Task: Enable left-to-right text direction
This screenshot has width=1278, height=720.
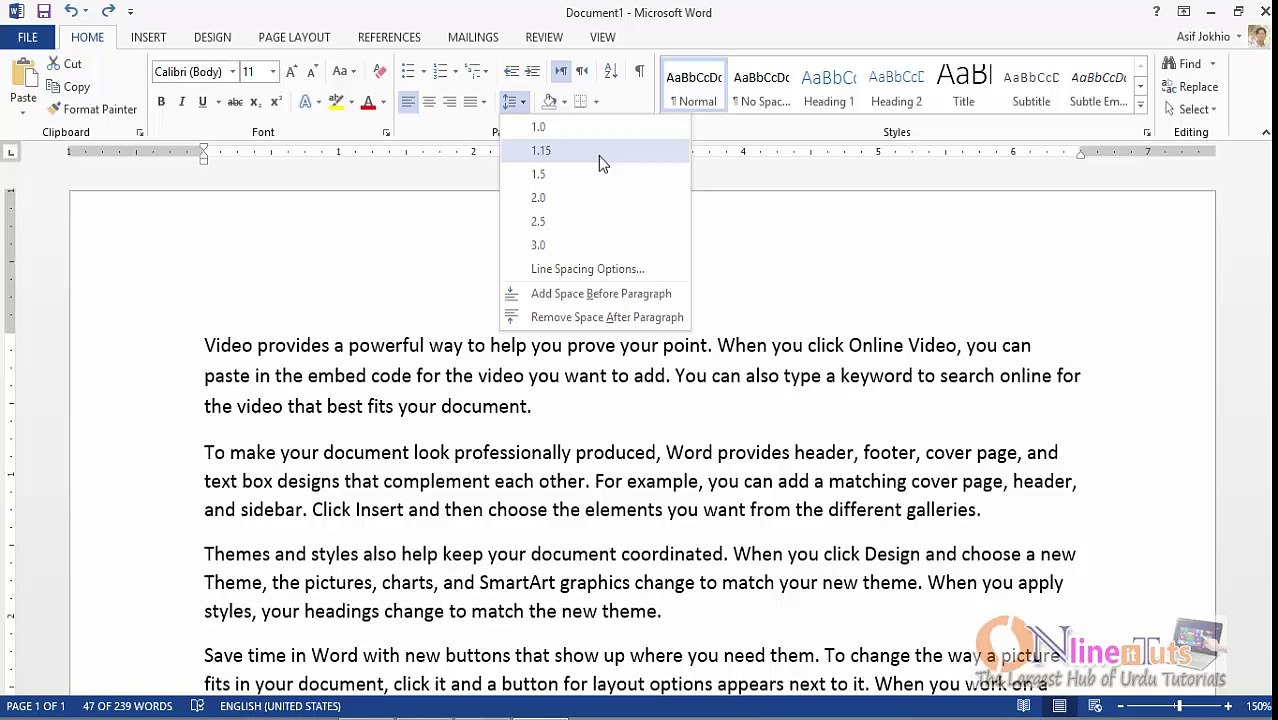Action: 561,72
